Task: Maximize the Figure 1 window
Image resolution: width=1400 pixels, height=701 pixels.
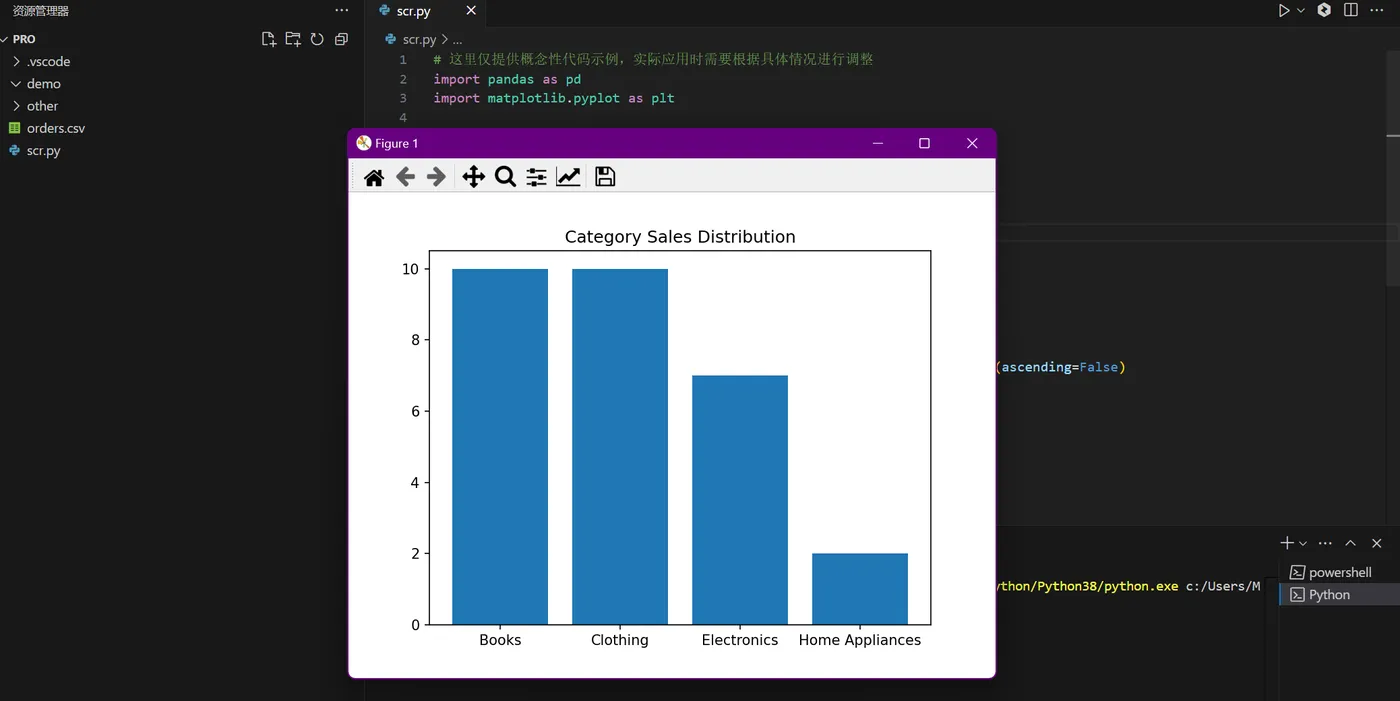Action: coord(924,143)
